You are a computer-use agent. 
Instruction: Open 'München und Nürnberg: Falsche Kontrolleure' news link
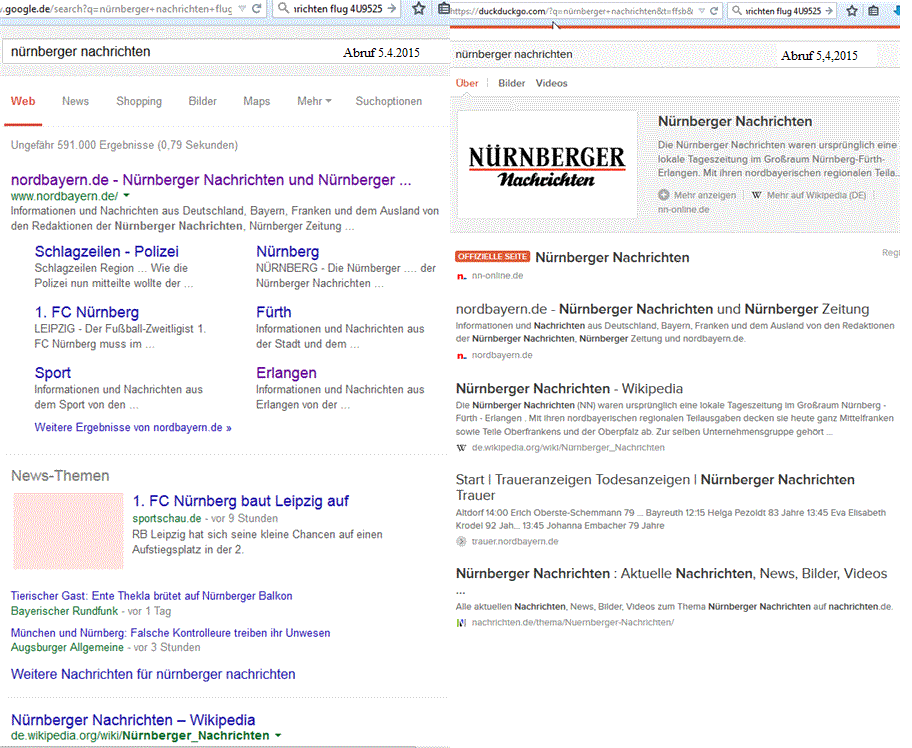pyautogui.click(x=170, y=633)
